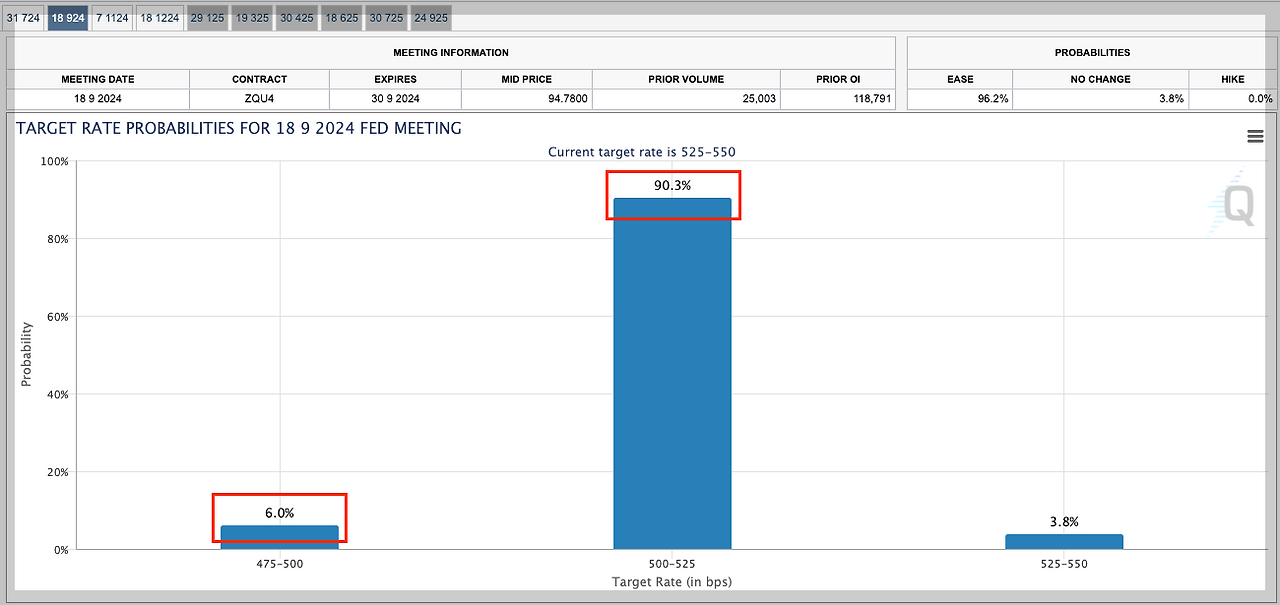Click the 475-500 x-axis label
Viewport: 1280px width, 605px height.
click(280, 564)
